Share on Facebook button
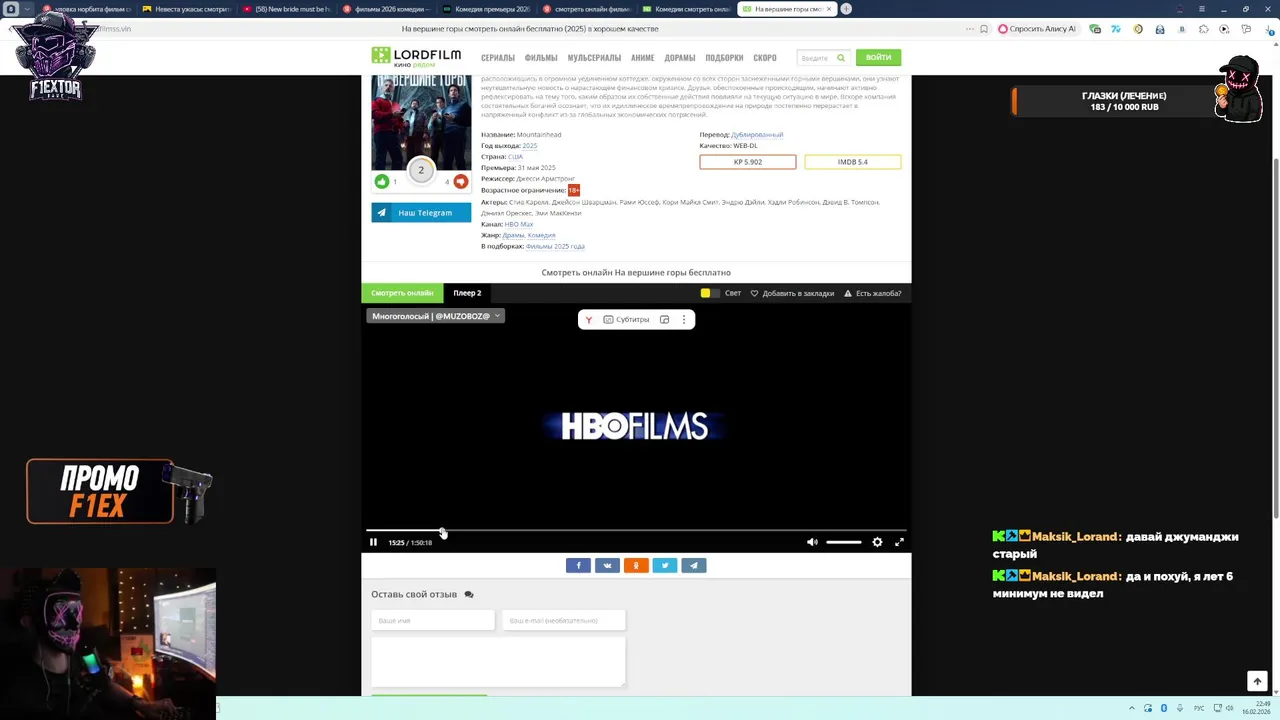 tap(578, 565)
